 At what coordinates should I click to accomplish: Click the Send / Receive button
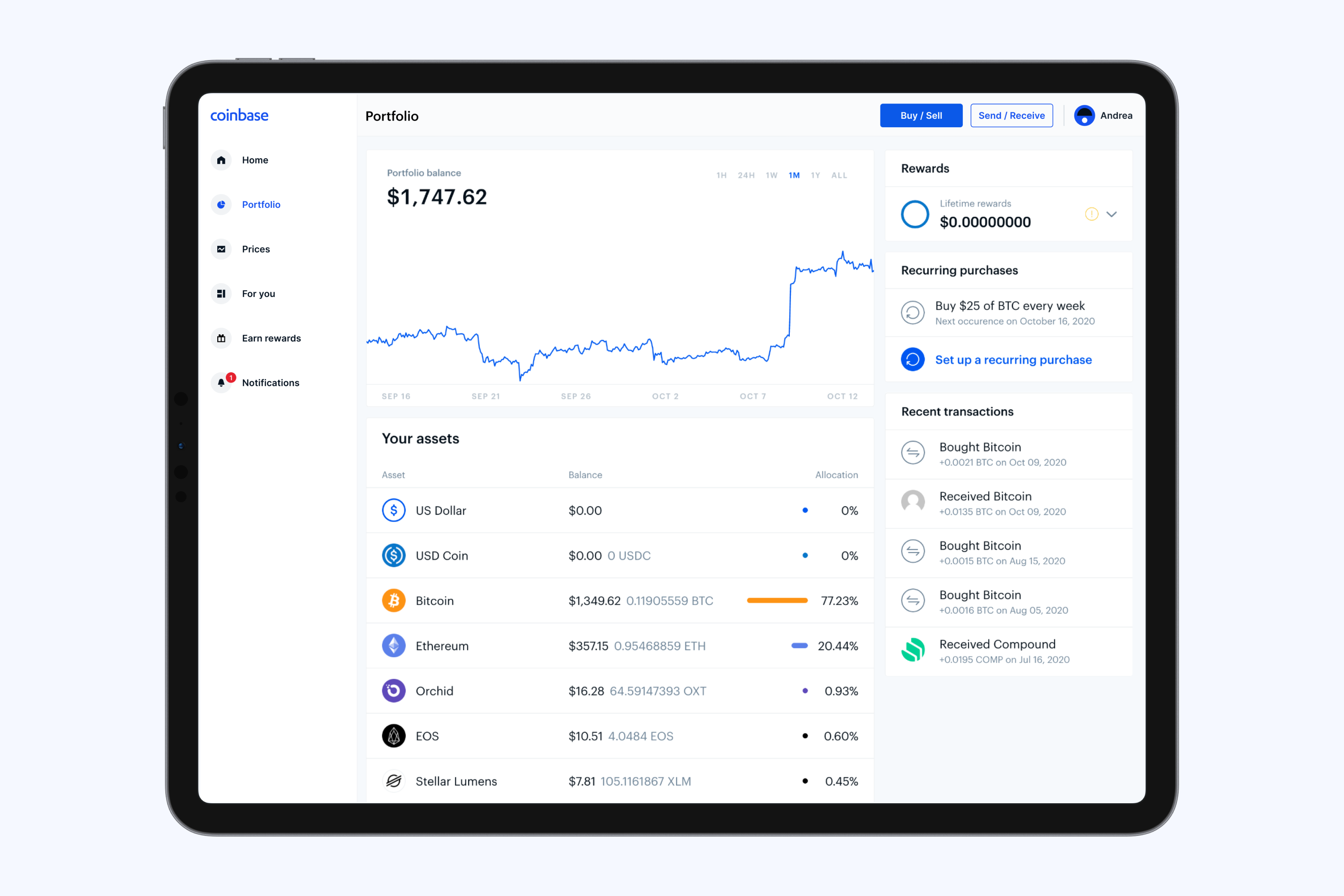(x=1013, y=115)
